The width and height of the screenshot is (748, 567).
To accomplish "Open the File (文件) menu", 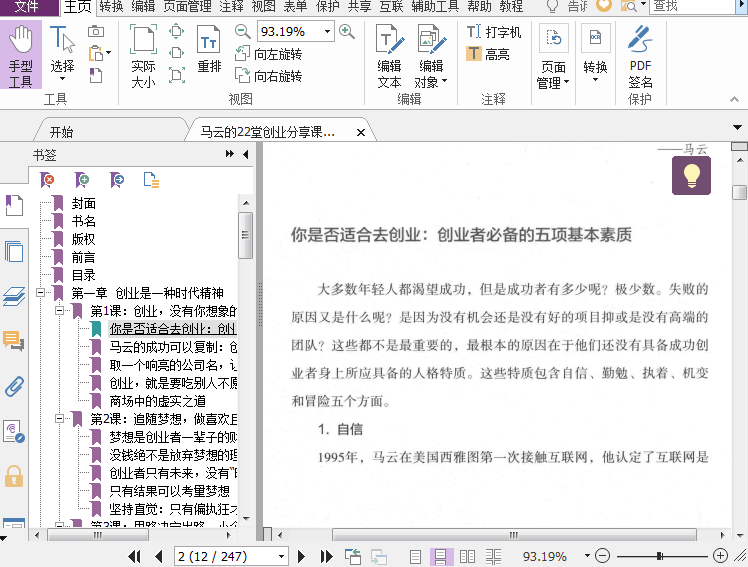I will coord(27,7).
